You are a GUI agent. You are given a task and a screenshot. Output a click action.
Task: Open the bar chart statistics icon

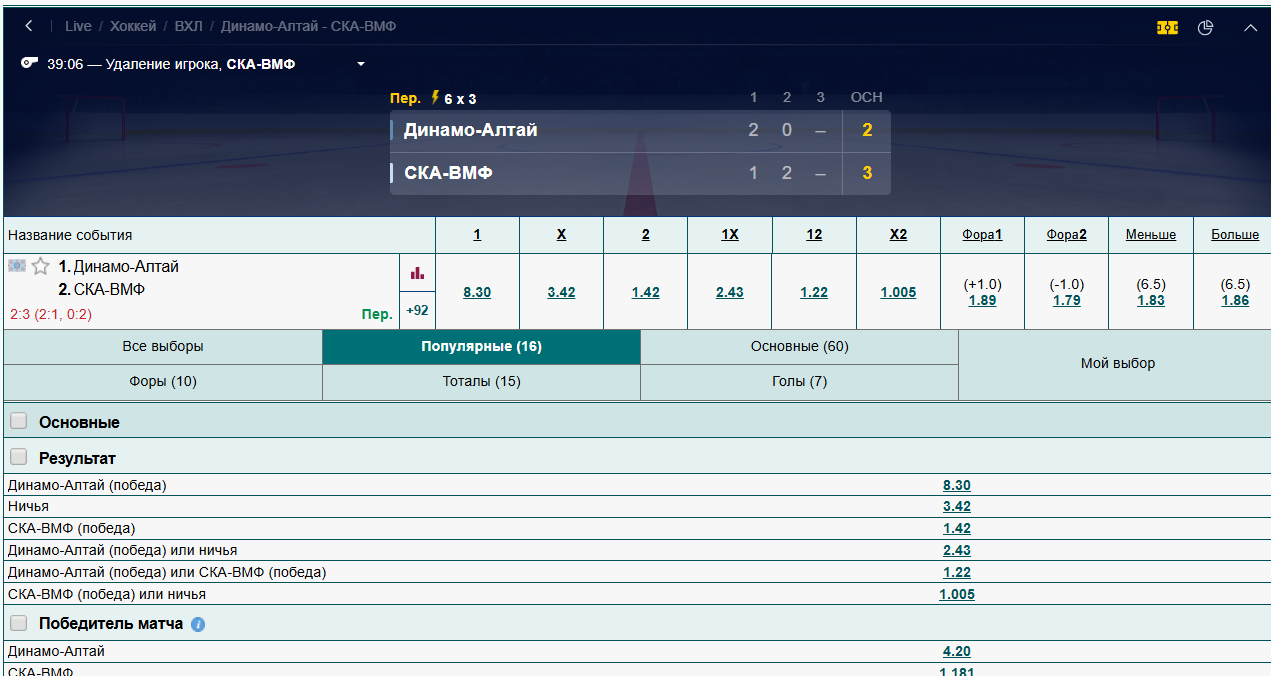pos(417,272)
